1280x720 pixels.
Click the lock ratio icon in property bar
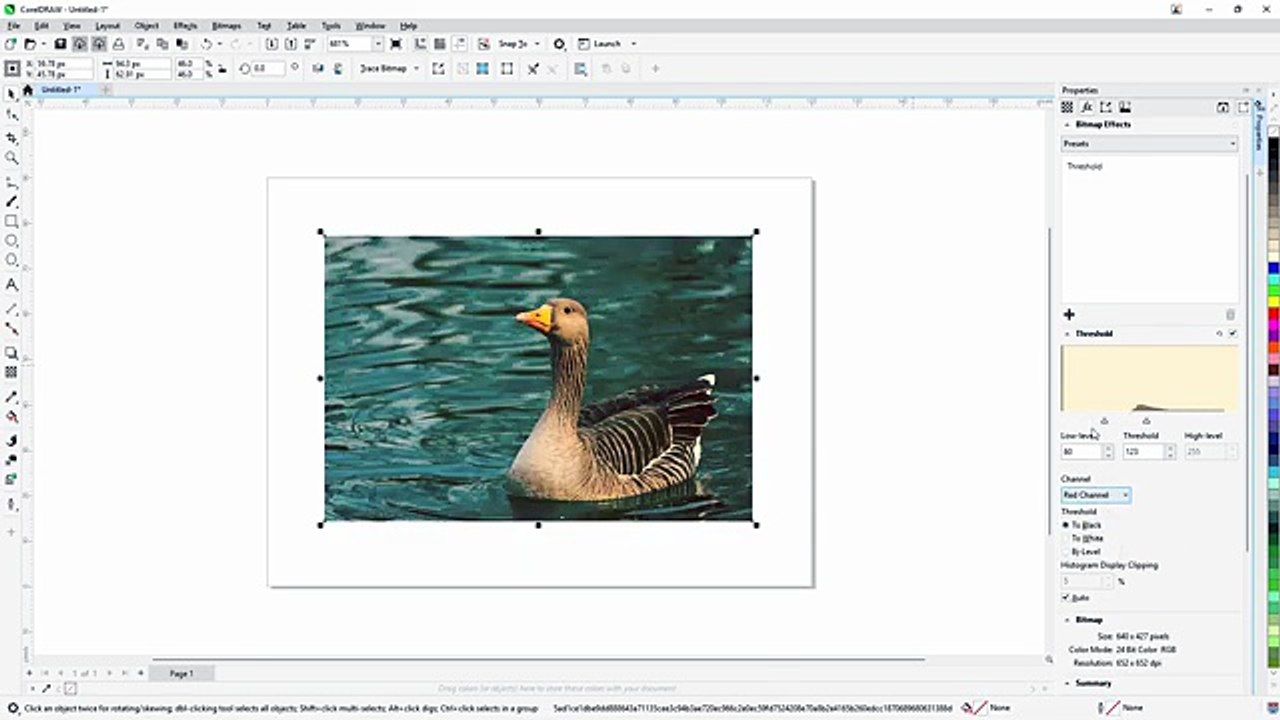pos(220,68)
